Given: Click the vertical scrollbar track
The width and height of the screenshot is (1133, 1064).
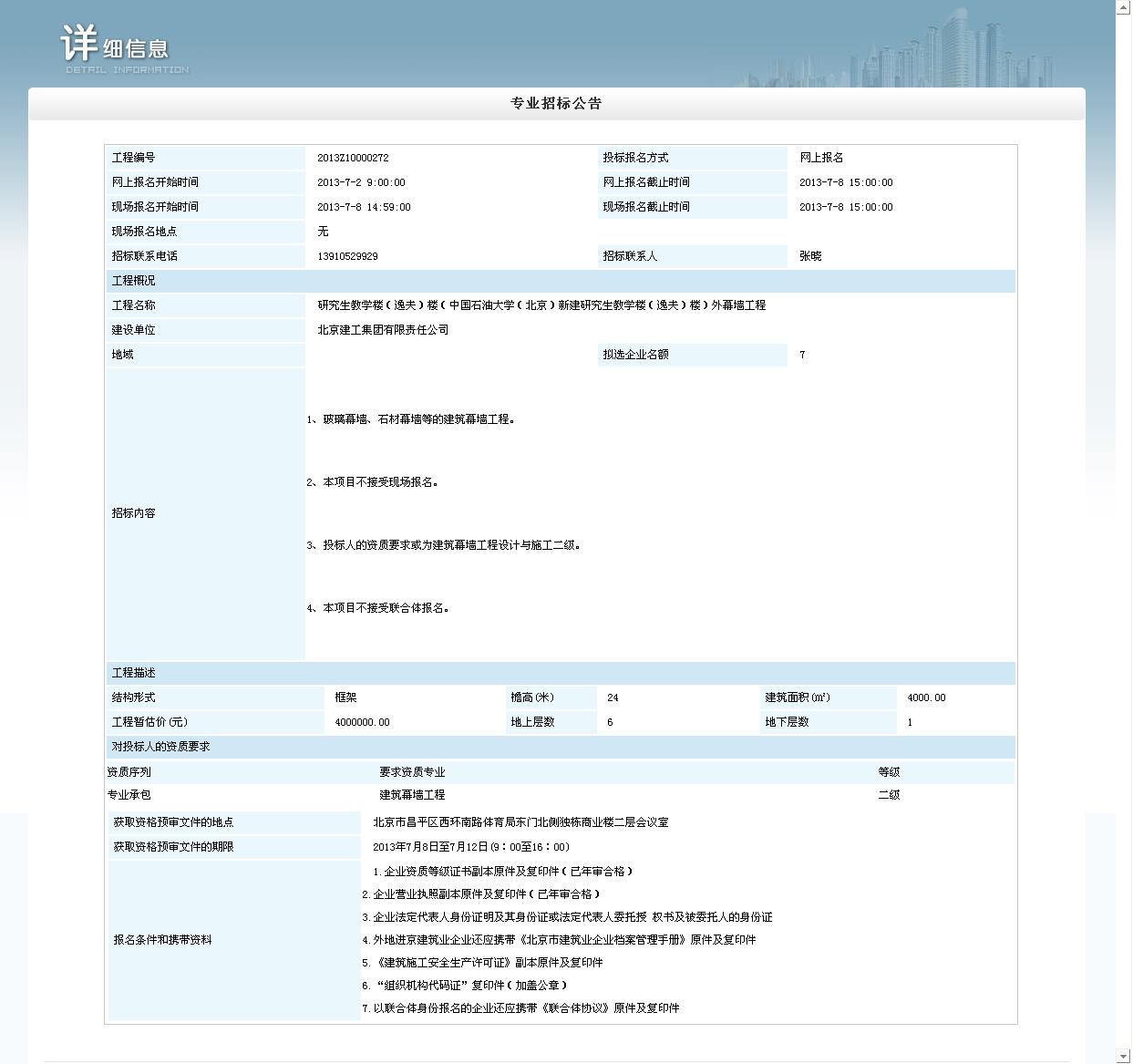Looking at the screenshot, I should click(1123, 529).
